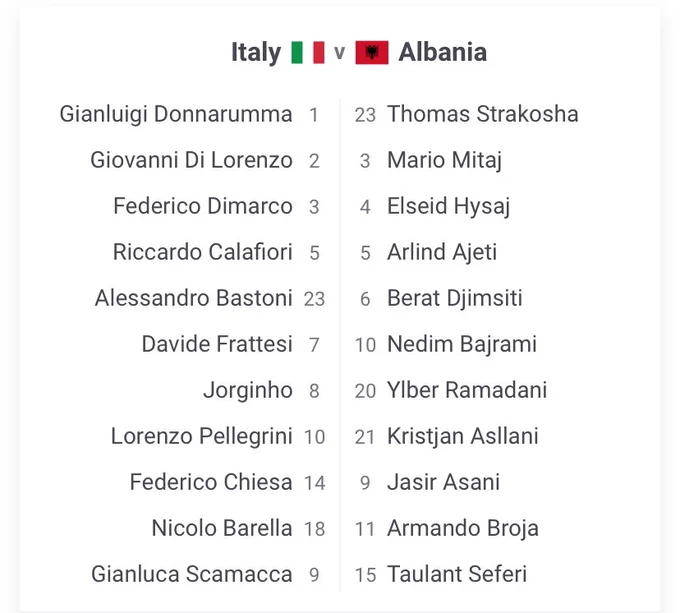The image size is (680, 613).
Task: Select the Italy team heading
Action: click(256, 52)
